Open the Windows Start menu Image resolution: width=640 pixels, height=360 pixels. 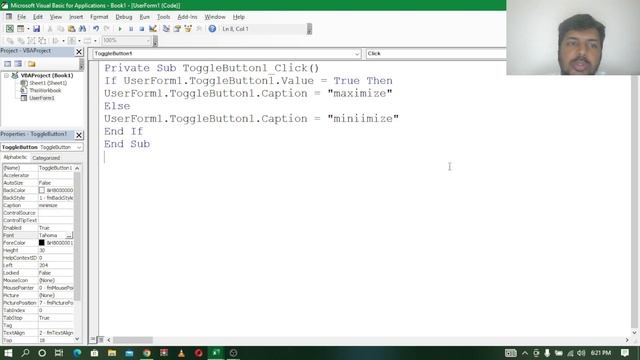point(8,353)
